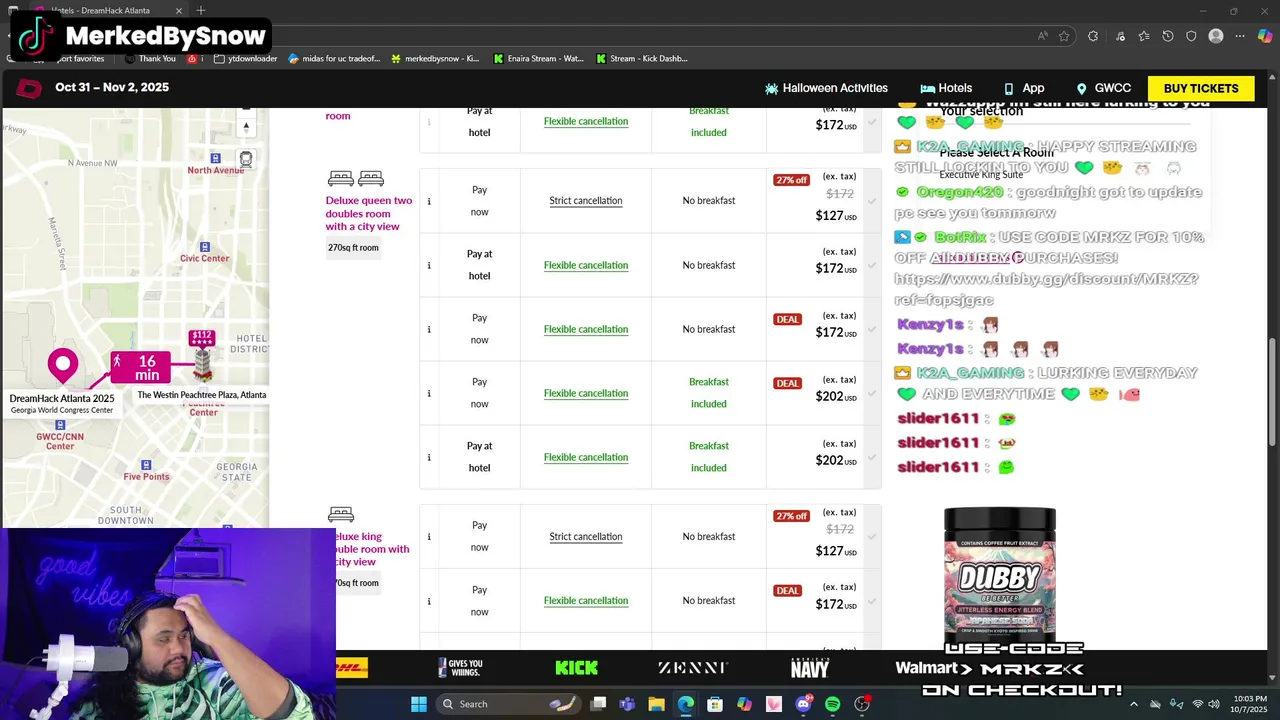Expand the queen Pay at hotel $202 rate
The height and width of the screenshot is (720, 1280).
[x=872, y=457]
